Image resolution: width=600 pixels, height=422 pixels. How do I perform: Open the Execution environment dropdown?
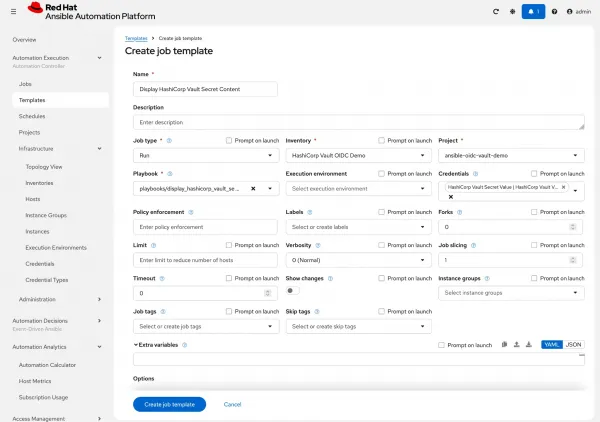tap(359, 189)
